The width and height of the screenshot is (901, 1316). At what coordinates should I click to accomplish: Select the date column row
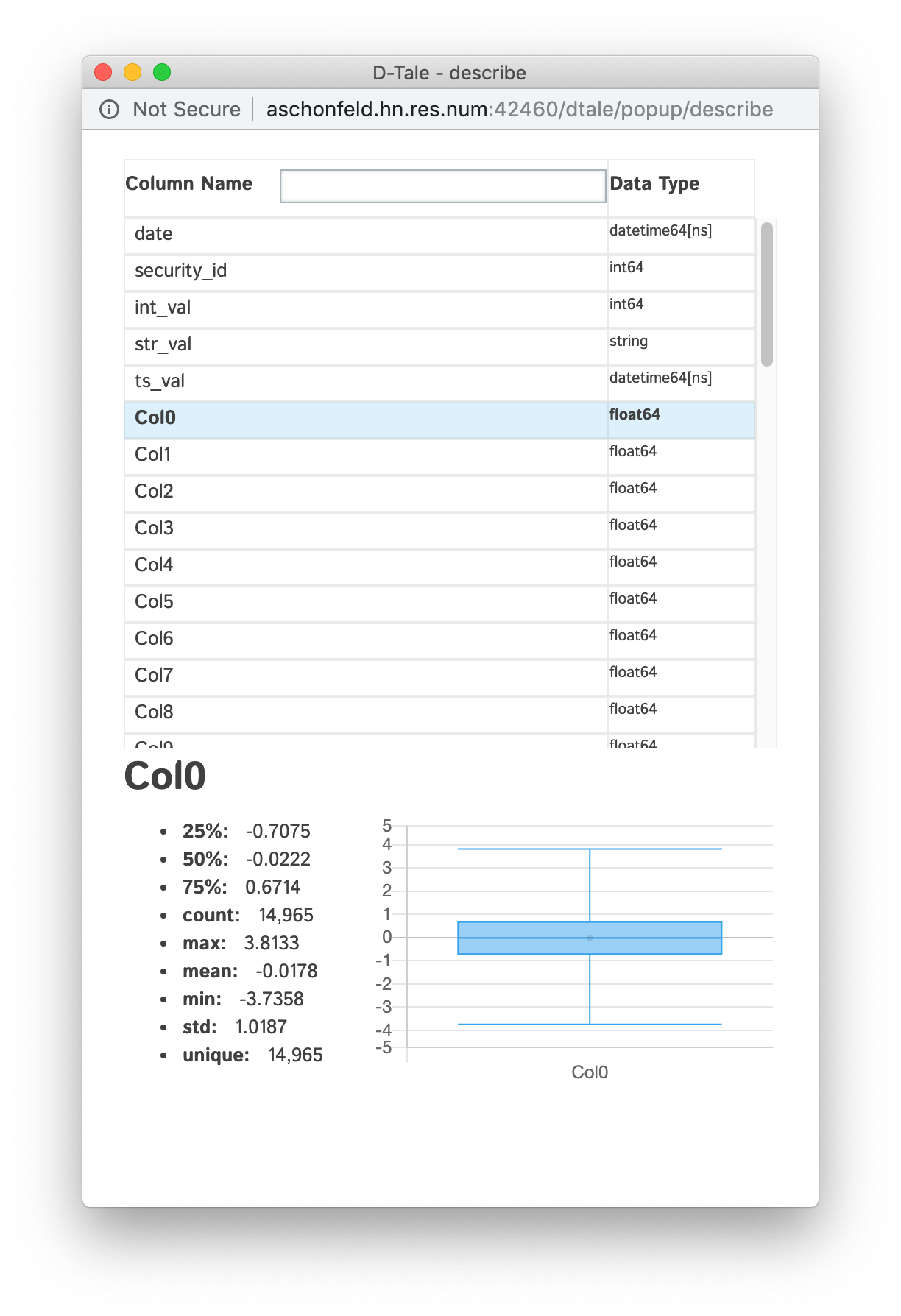365,235
